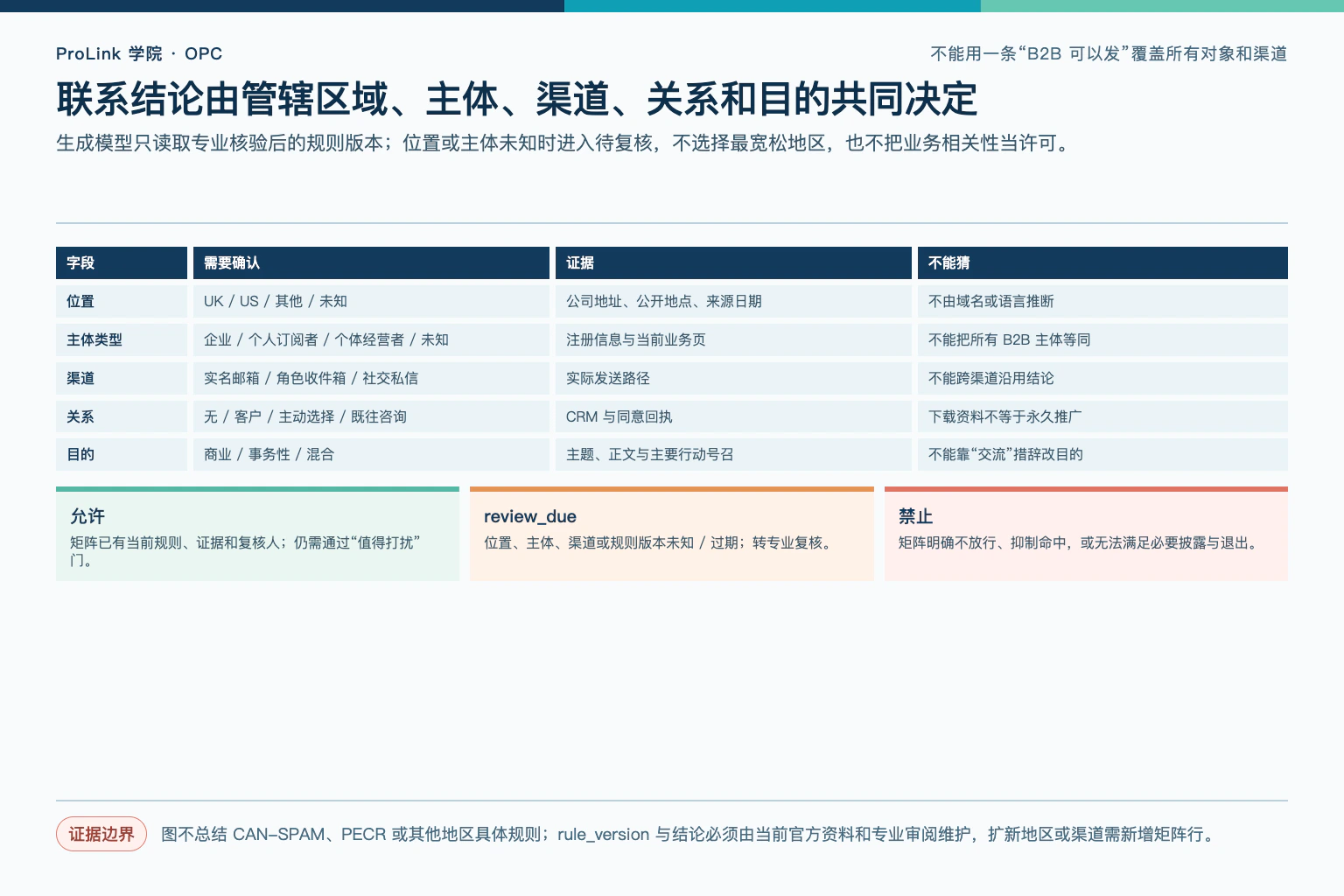Viewport: 1344px width, 896px height.
Task: Click the orange card title 'review_due'
Action: pyautogui.click(x=530, y=516)
